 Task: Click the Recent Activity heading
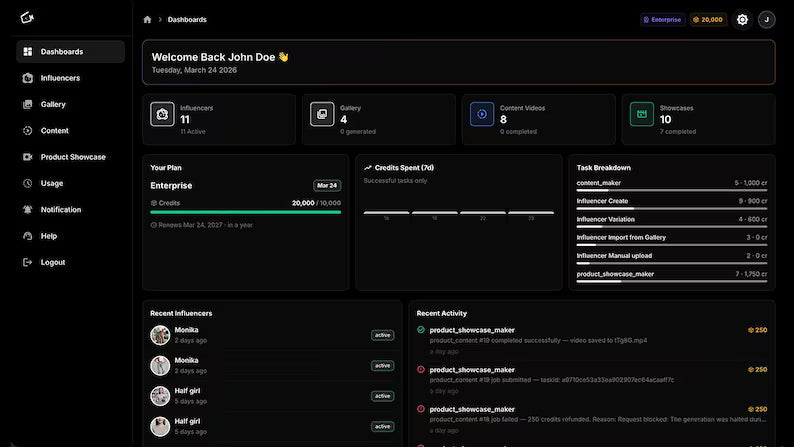[442, 313]
